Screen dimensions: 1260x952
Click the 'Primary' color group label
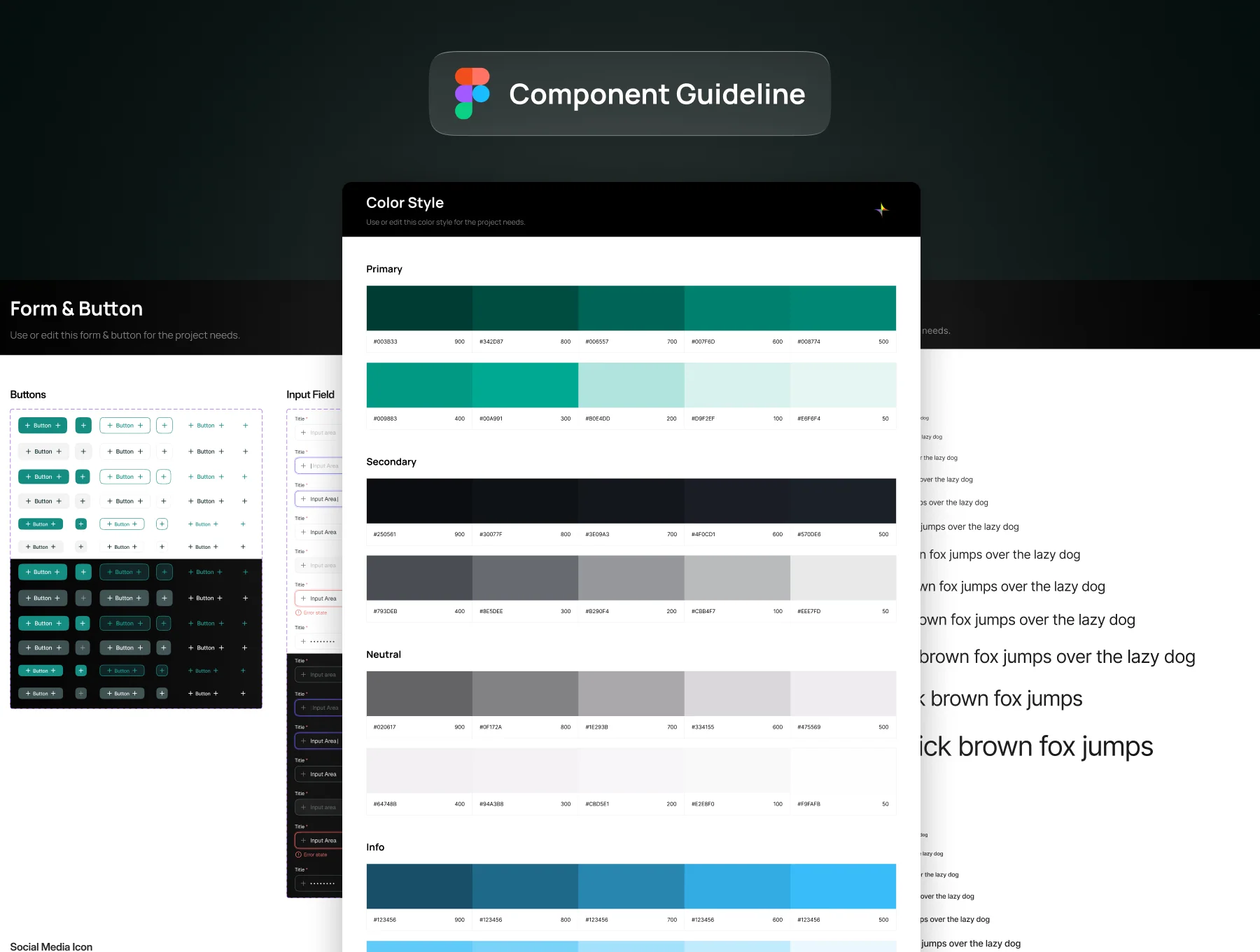[384, 269]
